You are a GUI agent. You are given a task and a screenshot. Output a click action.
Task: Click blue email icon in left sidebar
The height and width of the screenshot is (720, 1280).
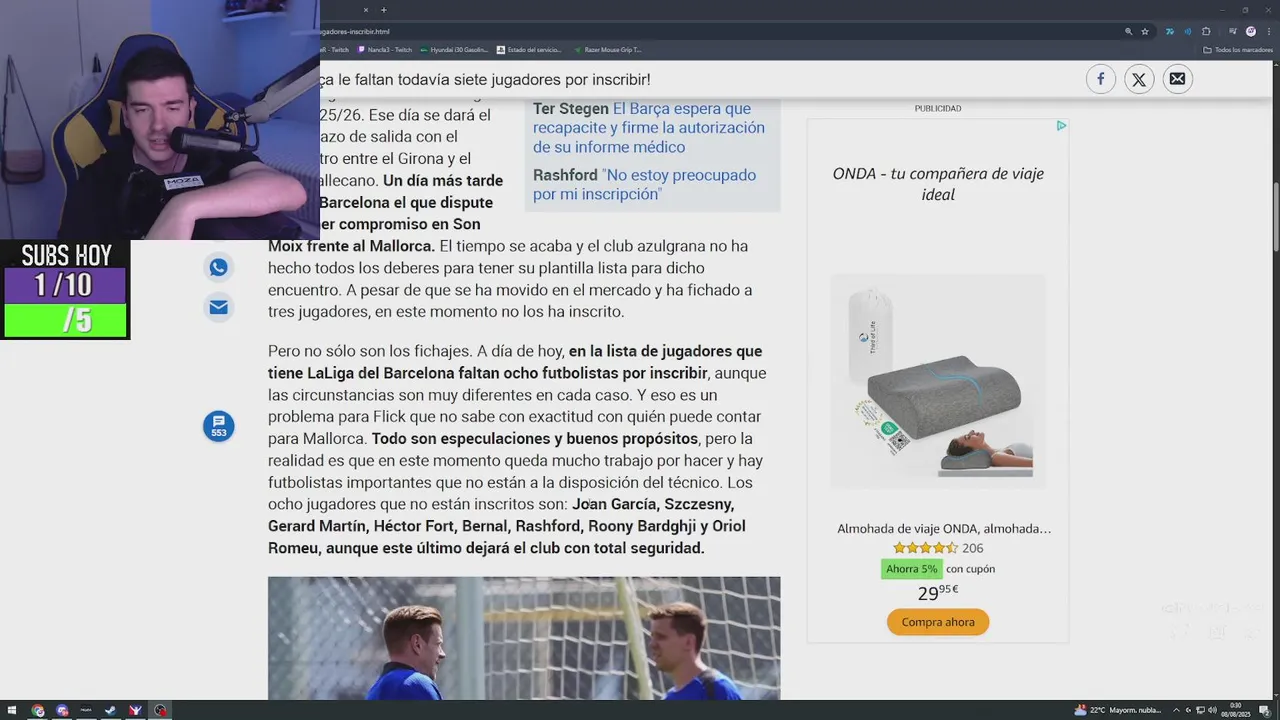(218, 307)
